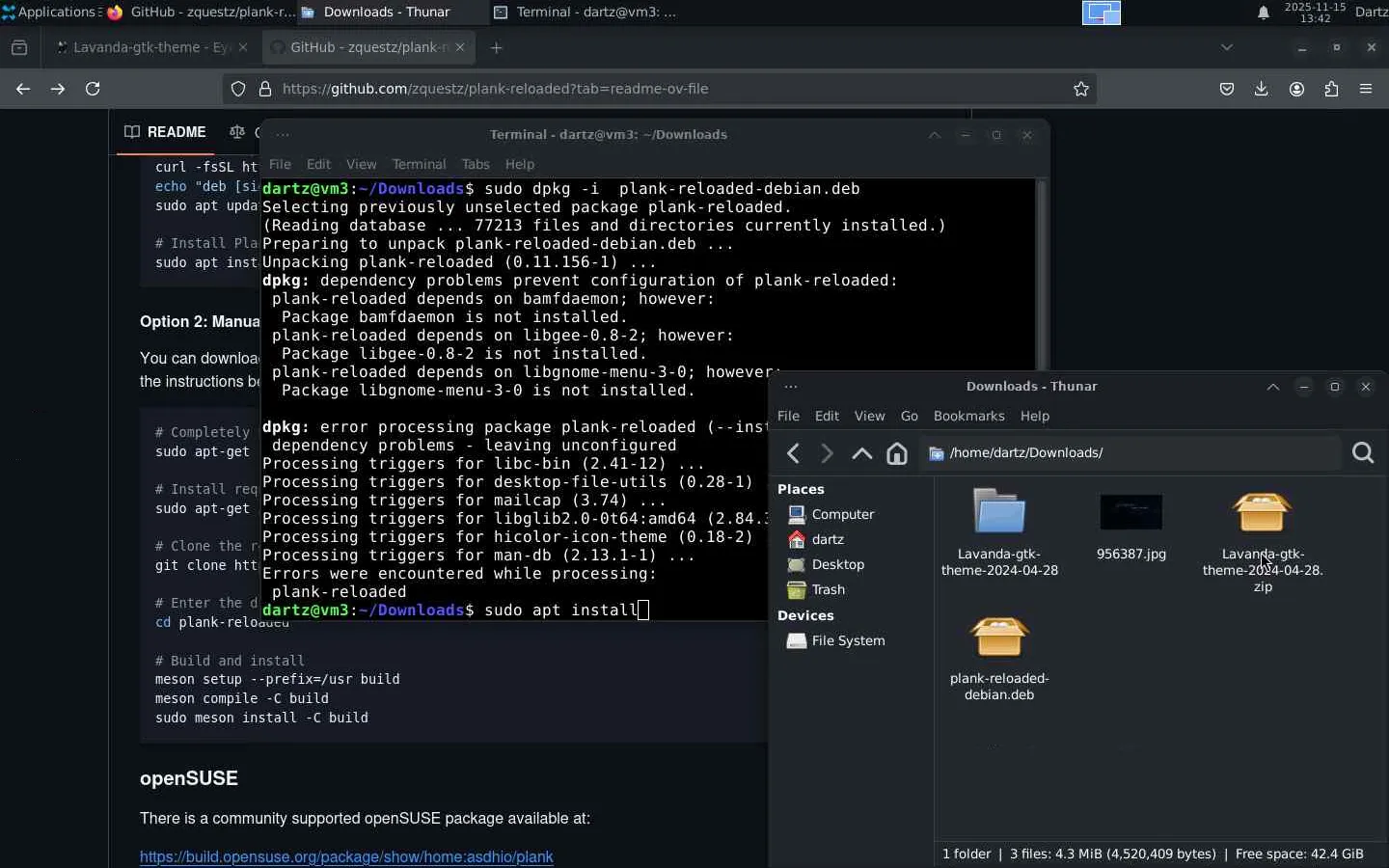Open notifications bell in top panel

[x=1264, y=13]
